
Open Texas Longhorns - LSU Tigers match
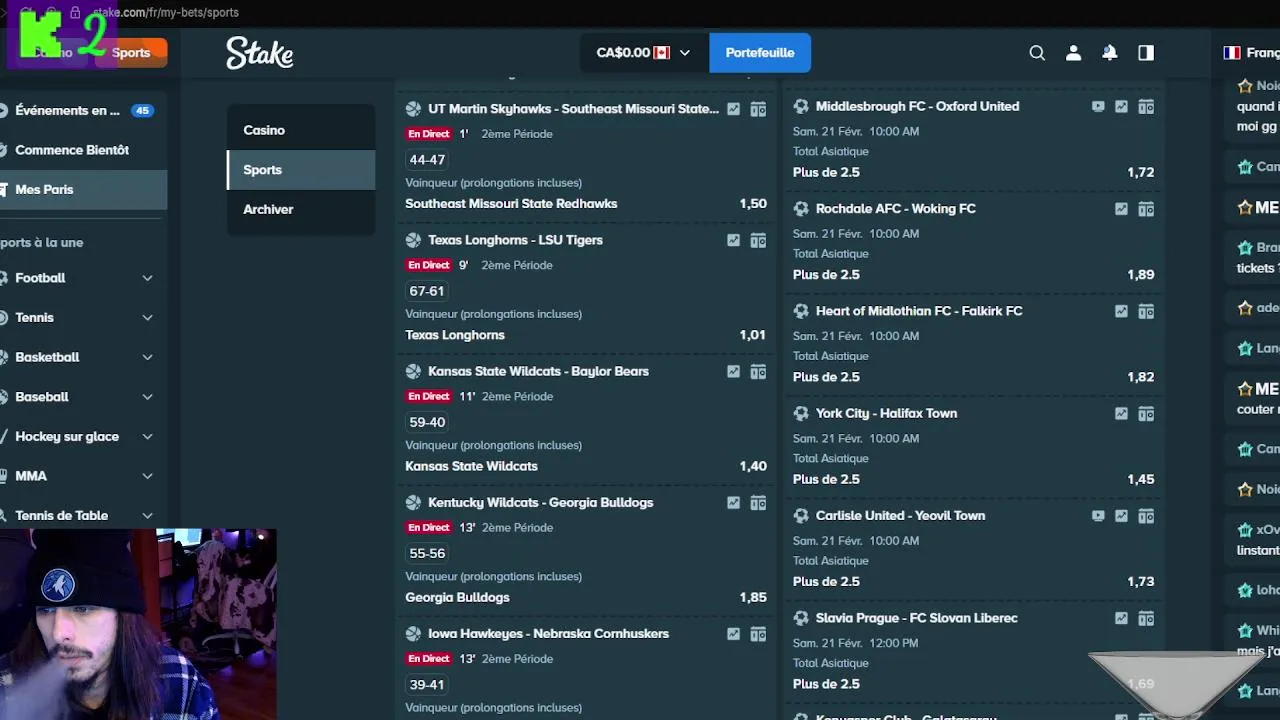[515, 240]
